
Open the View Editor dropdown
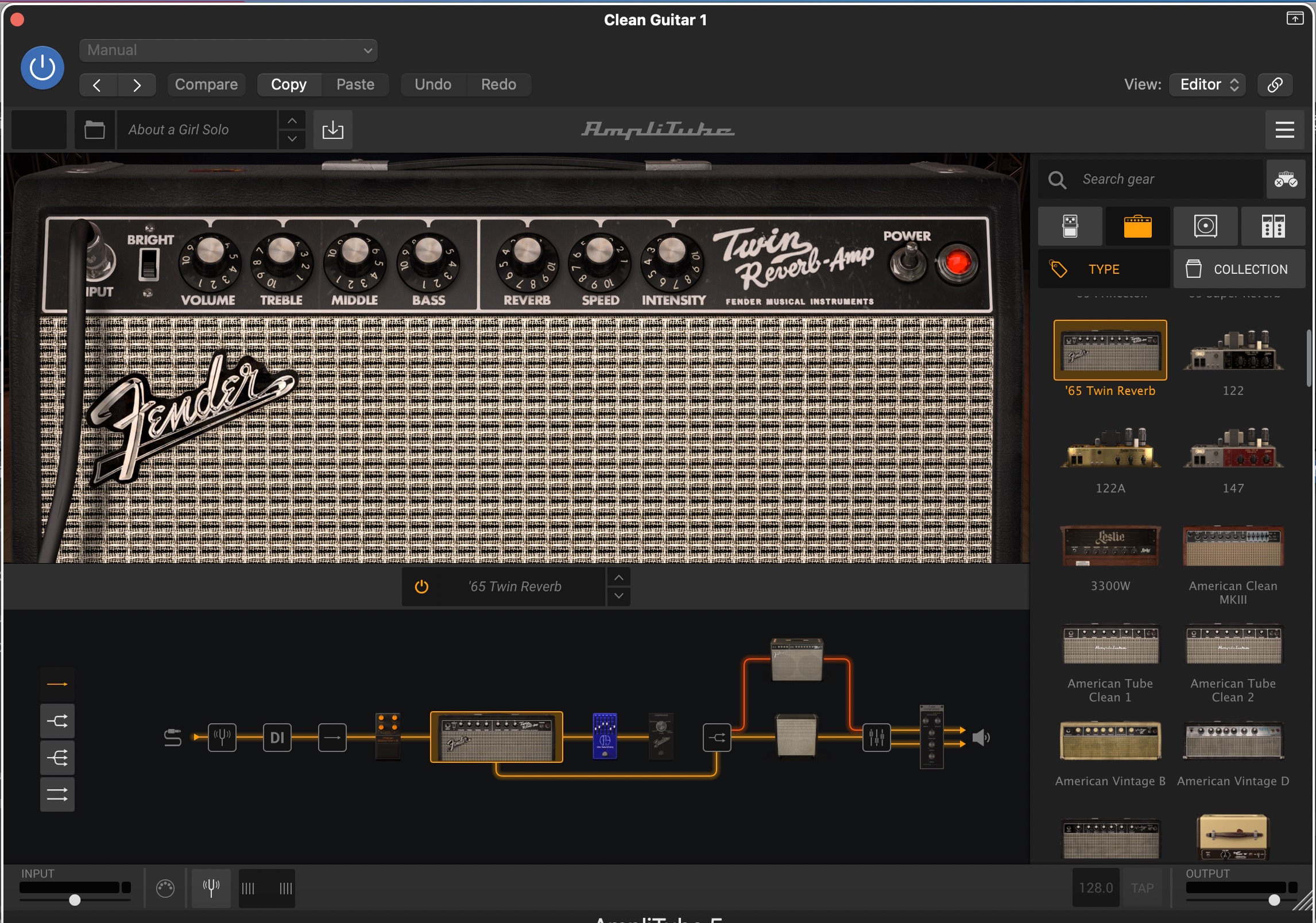click(x=1208, y=85)
